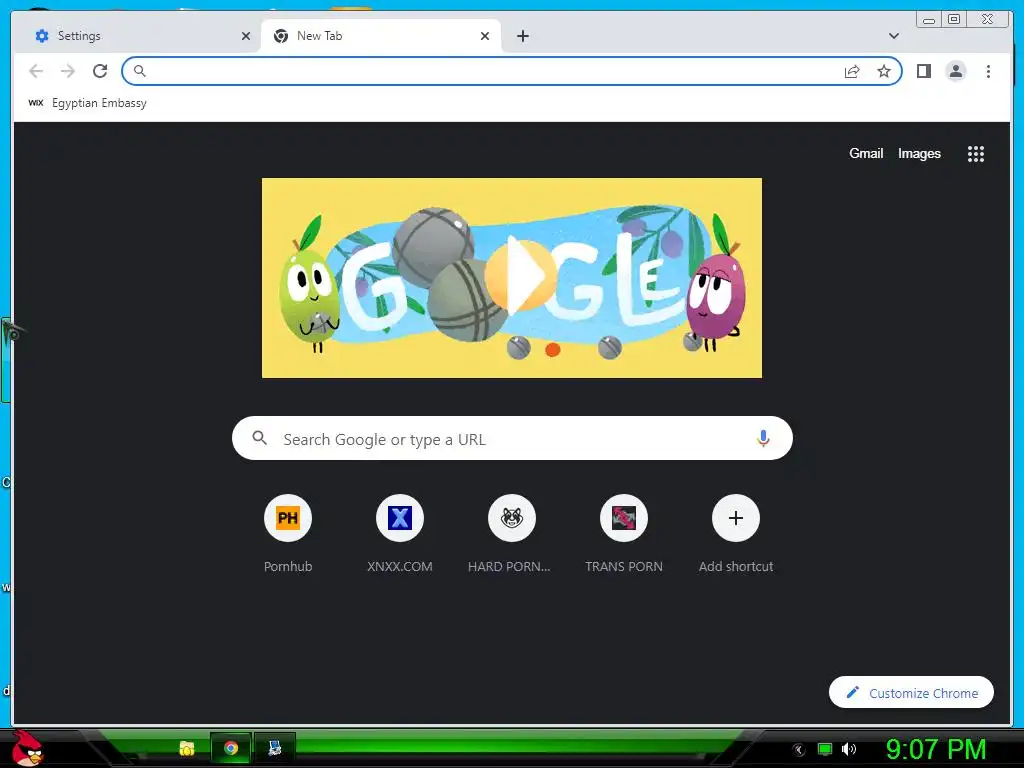Switch to the Settings tab
The image size is (1024, 768).
click(137, 36)
